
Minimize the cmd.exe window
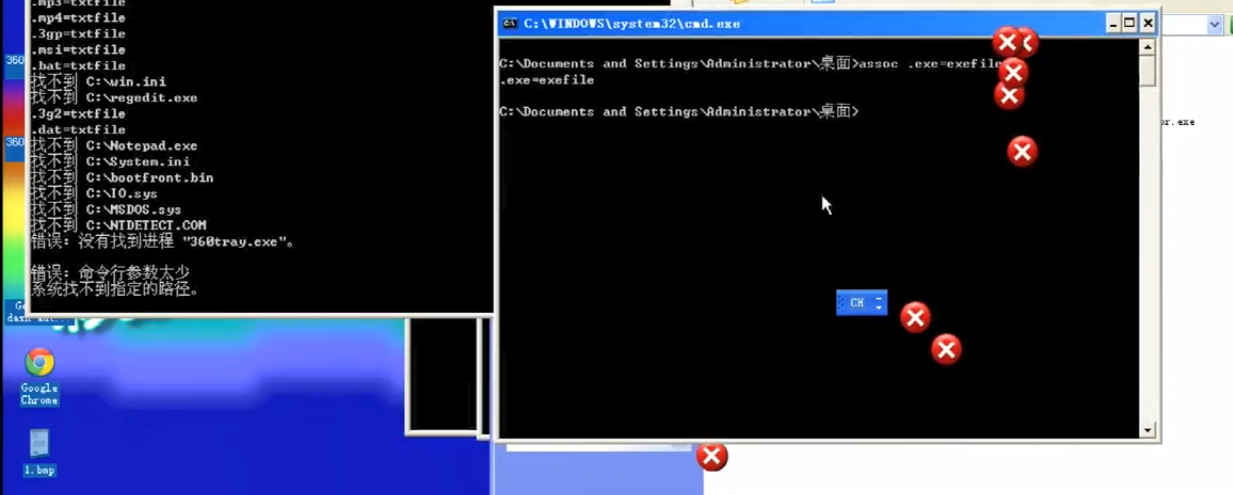(1112, 23)
